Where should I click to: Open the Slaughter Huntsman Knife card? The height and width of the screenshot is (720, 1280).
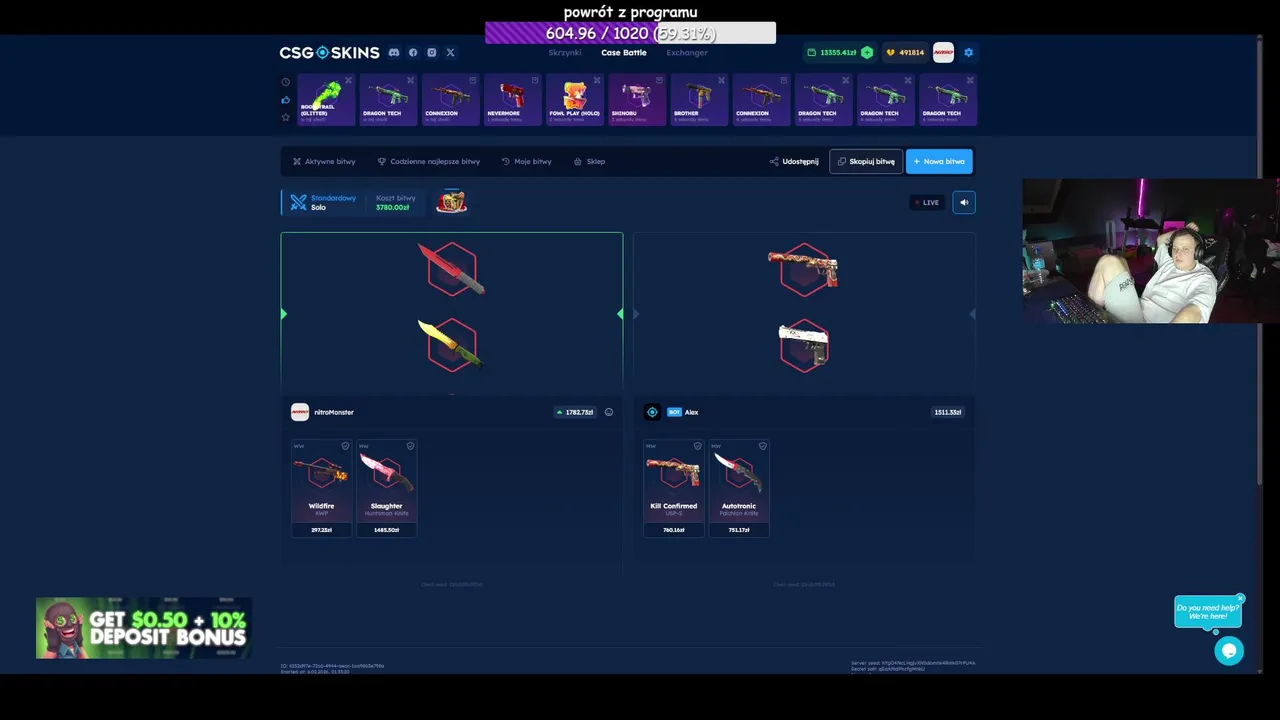[x=386, y=488]
